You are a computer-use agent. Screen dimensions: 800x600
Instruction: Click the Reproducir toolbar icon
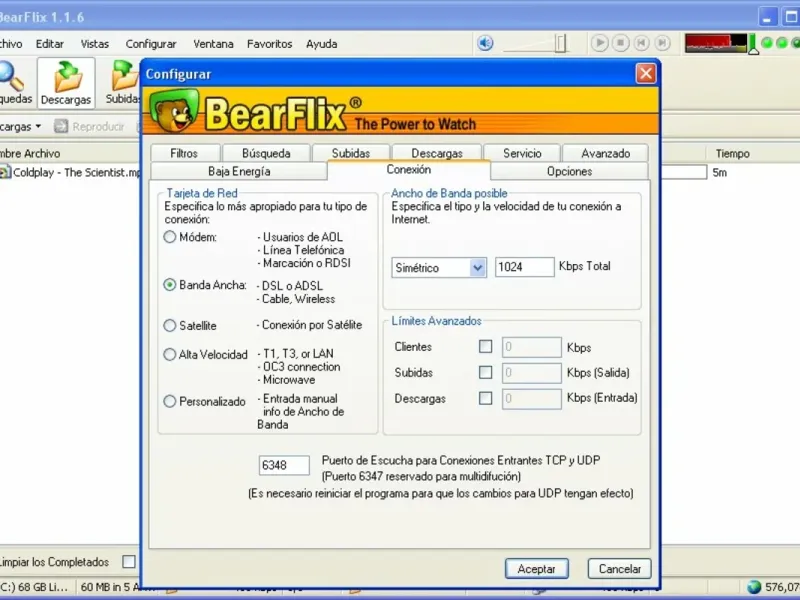[61, 126]
